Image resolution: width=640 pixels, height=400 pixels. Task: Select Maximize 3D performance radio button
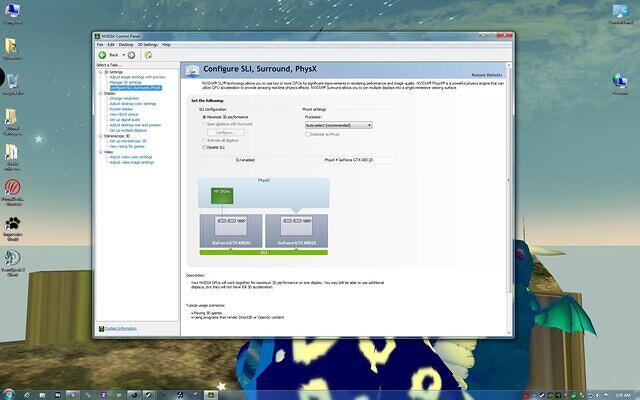coord(205,117)
